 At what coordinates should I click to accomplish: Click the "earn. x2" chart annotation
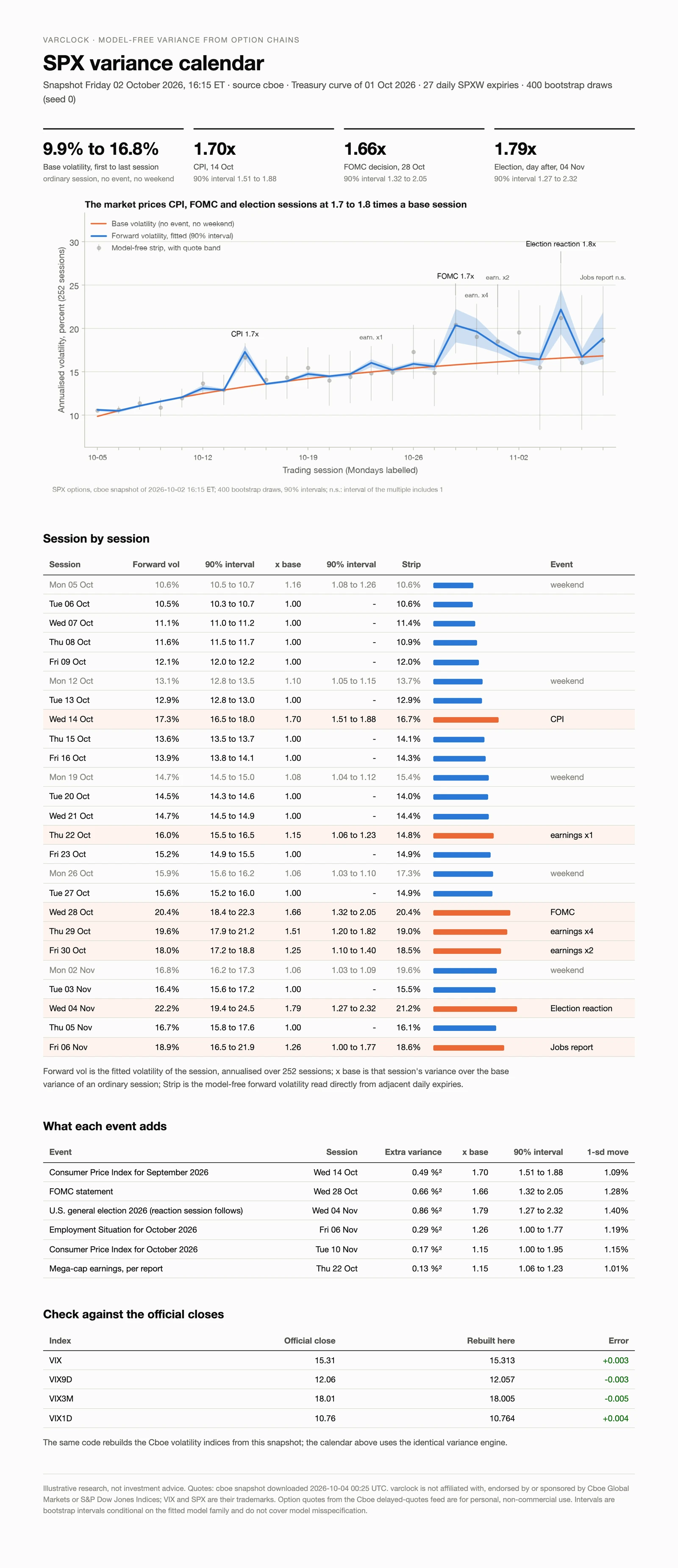click(x=497, y=278)
